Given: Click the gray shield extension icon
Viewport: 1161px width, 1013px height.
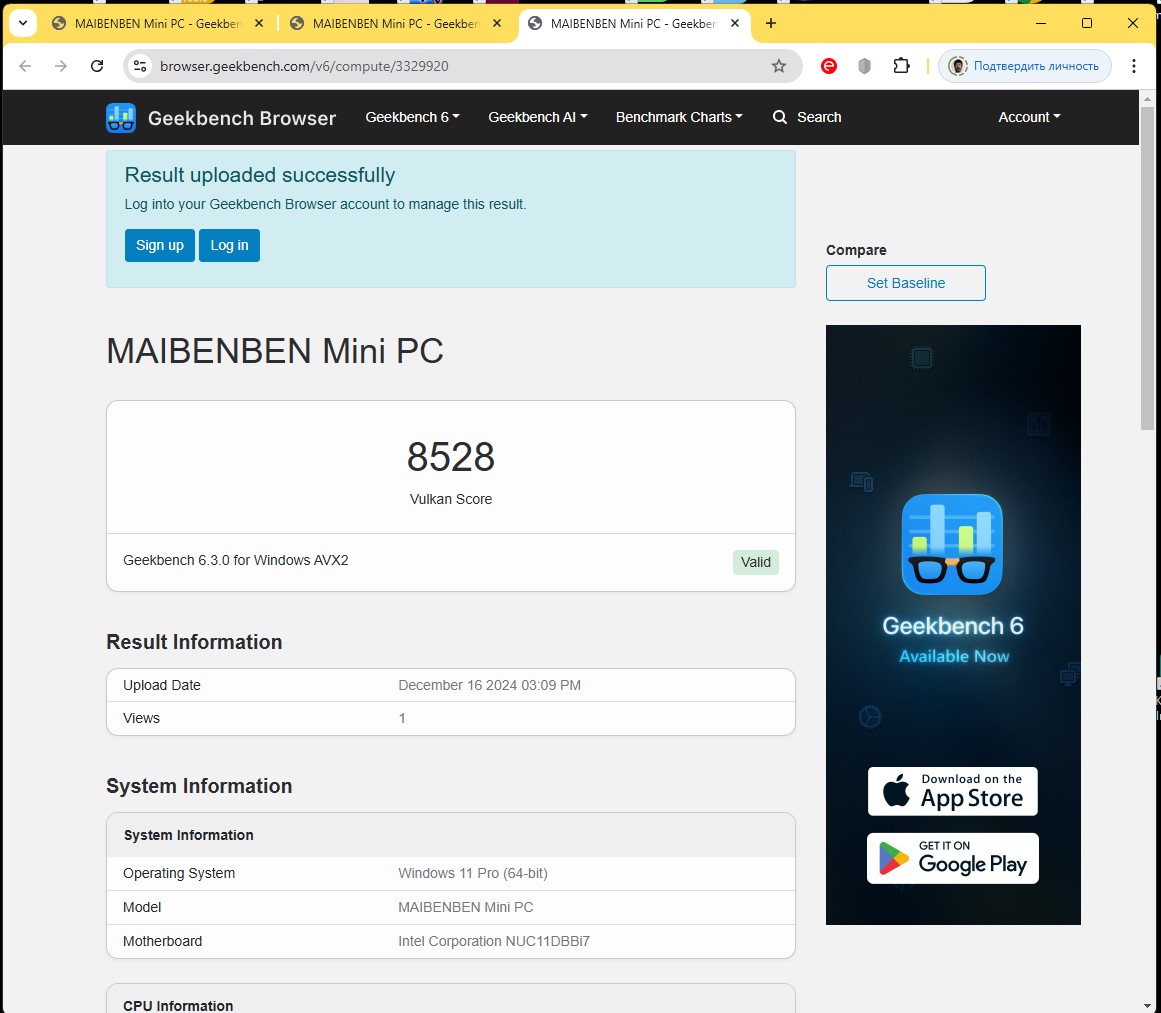Looking at the screenshot, I should [864, 66].
